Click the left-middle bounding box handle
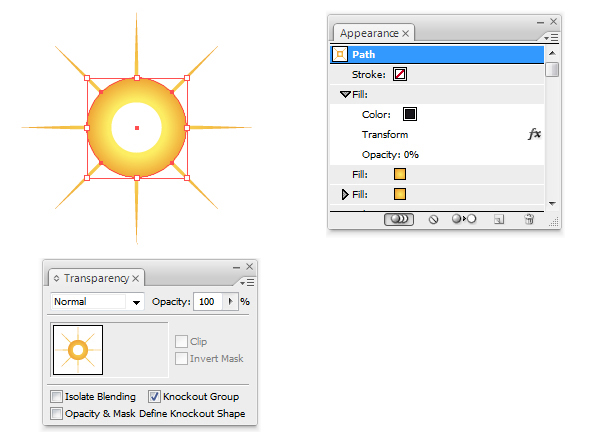The image size is (600, 432). [x=87, y=128]
